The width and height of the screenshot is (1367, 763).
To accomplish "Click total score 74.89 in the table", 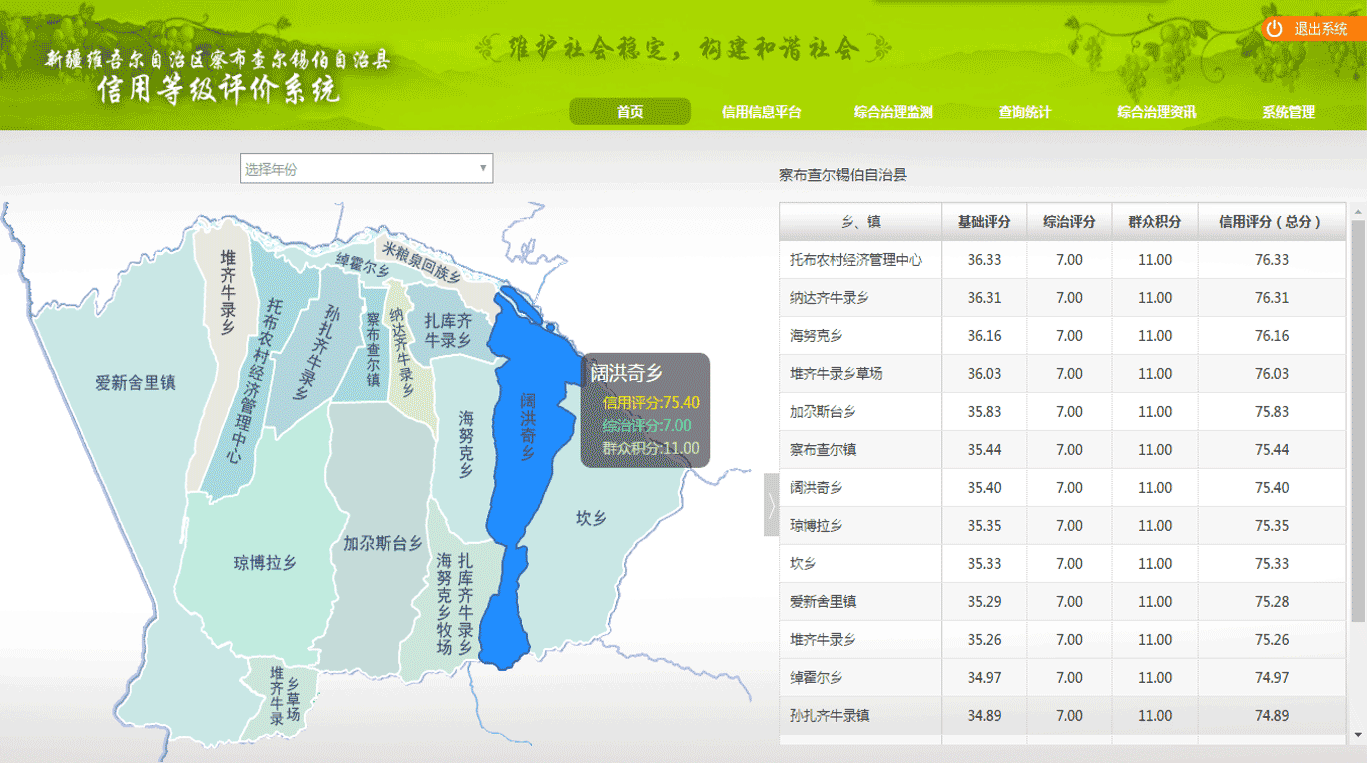I will [x=1272, y=716].
